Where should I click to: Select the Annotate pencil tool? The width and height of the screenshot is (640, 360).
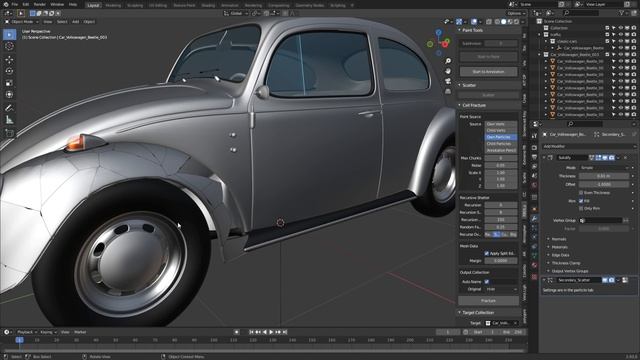9,108
